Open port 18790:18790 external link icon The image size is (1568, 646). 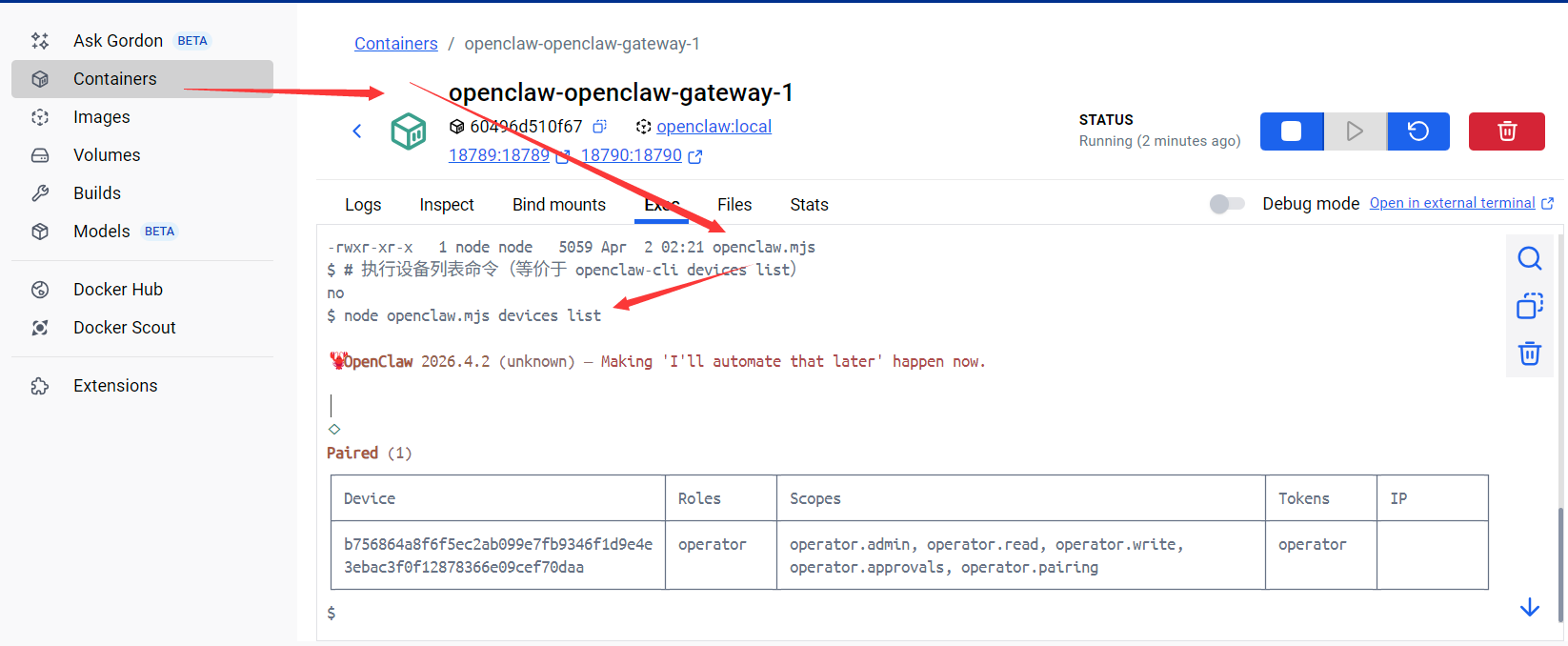coord(695,156)
